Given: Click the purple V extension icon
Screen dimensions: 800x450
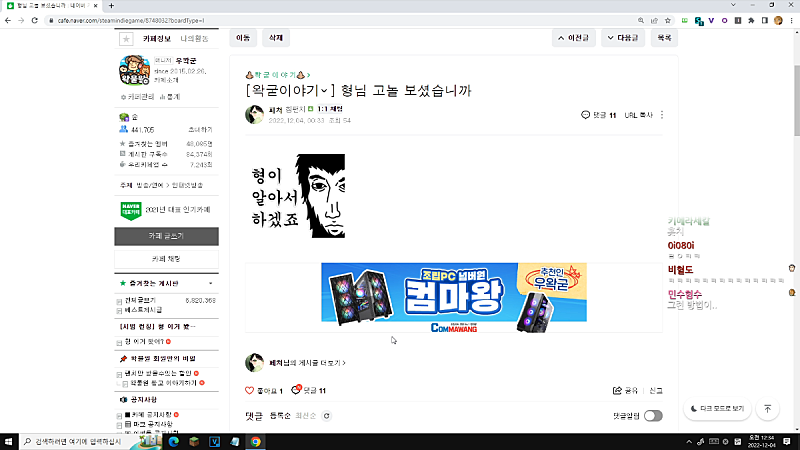Looking at the screenshot, I should pyautogui.click(x=711, y=20).
